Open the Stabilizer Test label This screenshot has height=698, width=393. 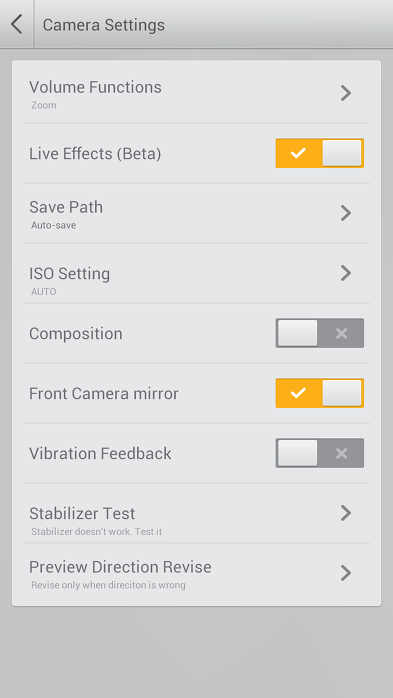(82, 513)
